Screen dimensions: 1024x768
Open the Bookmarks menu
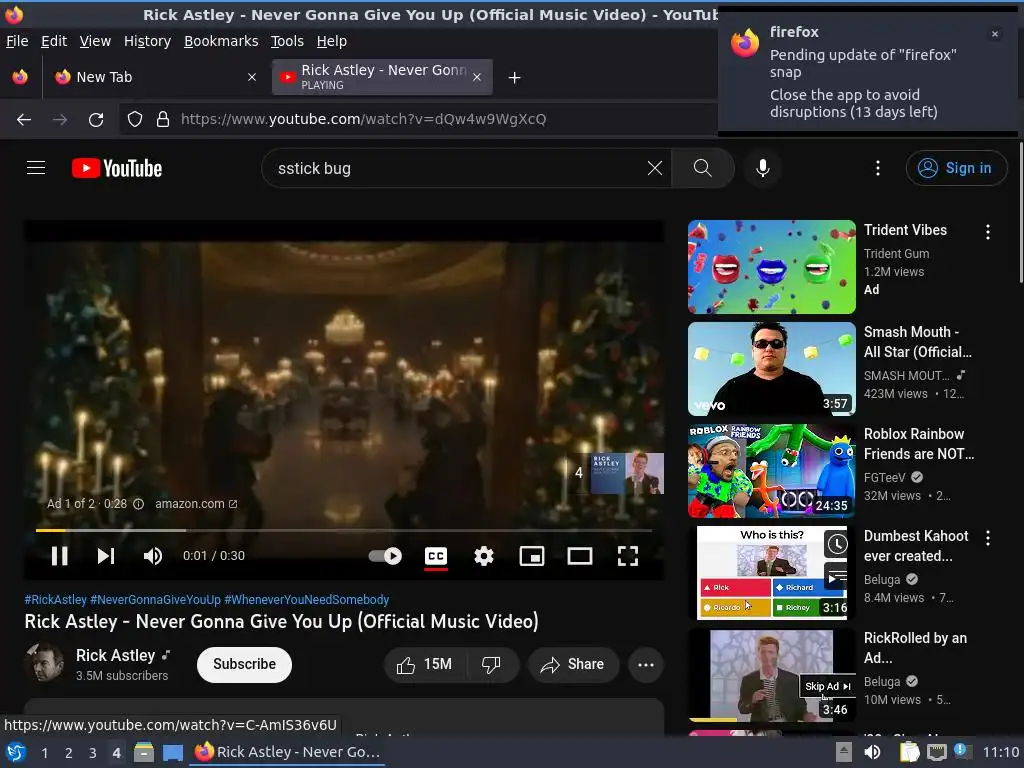(221, 41)
